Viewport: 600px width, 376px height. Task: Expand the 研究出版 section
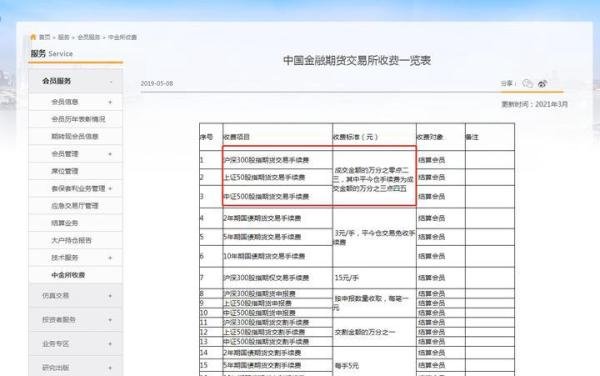(110, 368)
